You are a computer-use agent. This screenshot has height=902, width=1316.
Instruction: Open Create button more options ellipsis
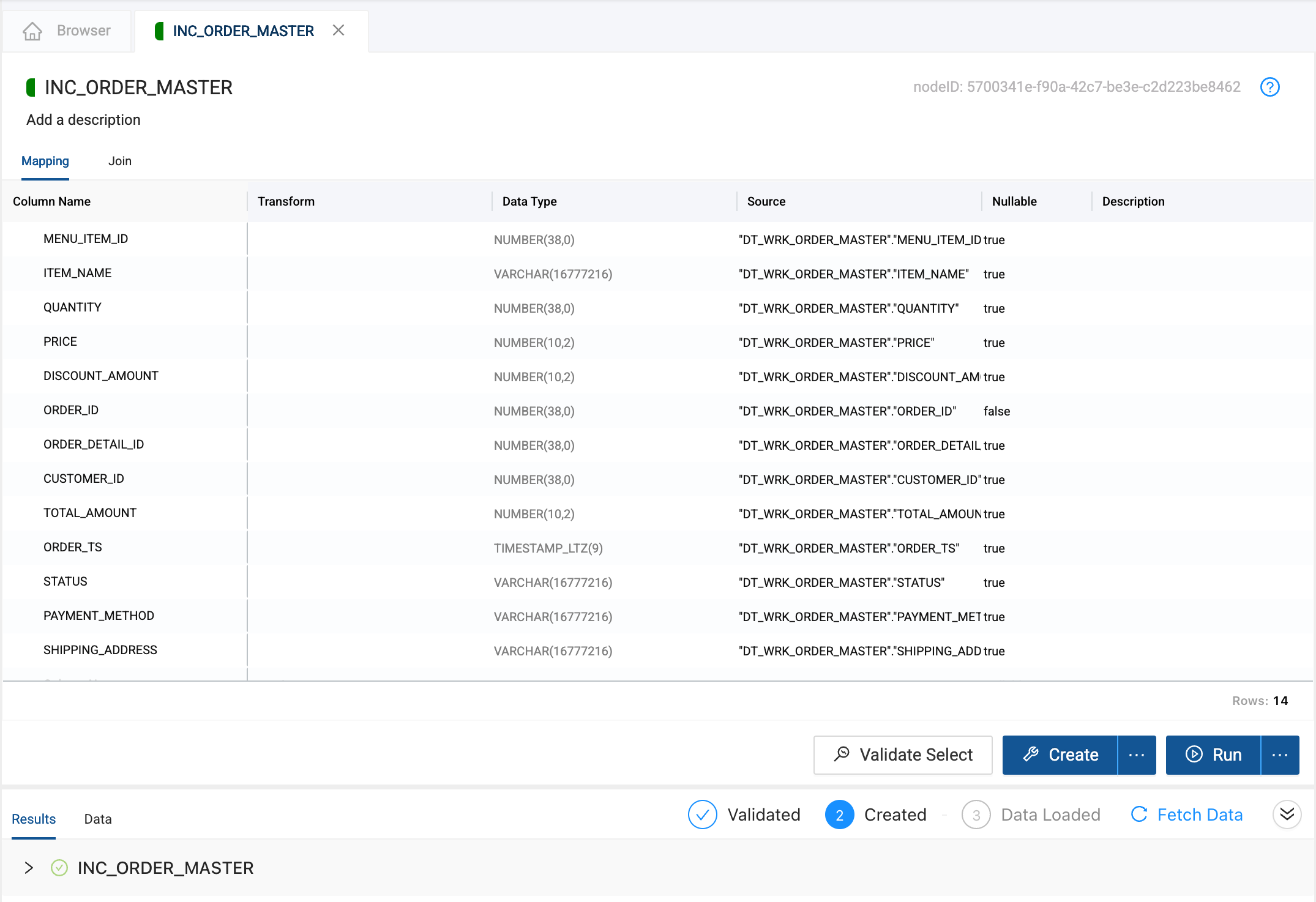[x=1137, y=755]
